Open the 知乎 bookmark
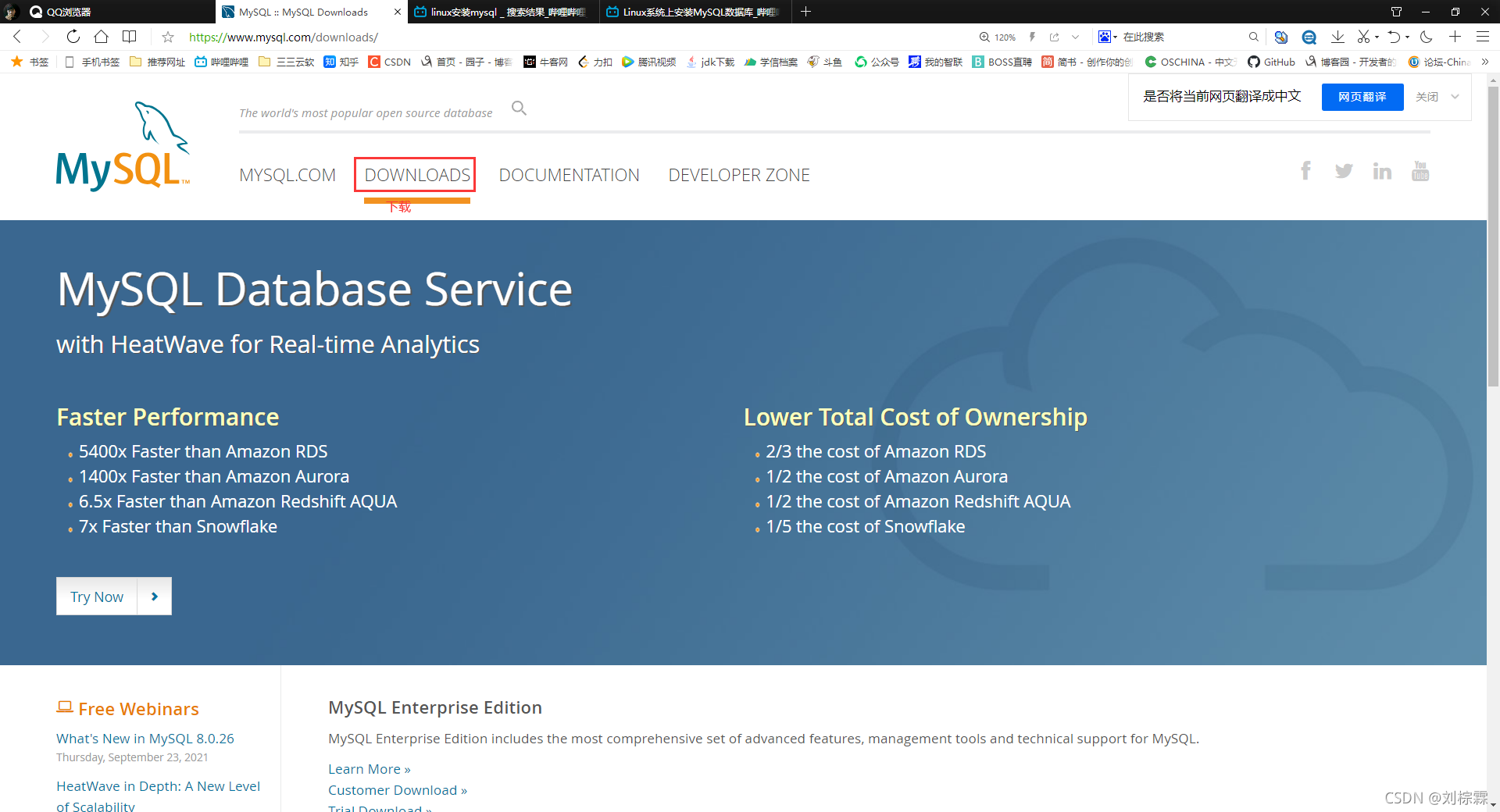The width and height of the screenshot is (1500, 812). pyautogui.click(x=341, y=62)
